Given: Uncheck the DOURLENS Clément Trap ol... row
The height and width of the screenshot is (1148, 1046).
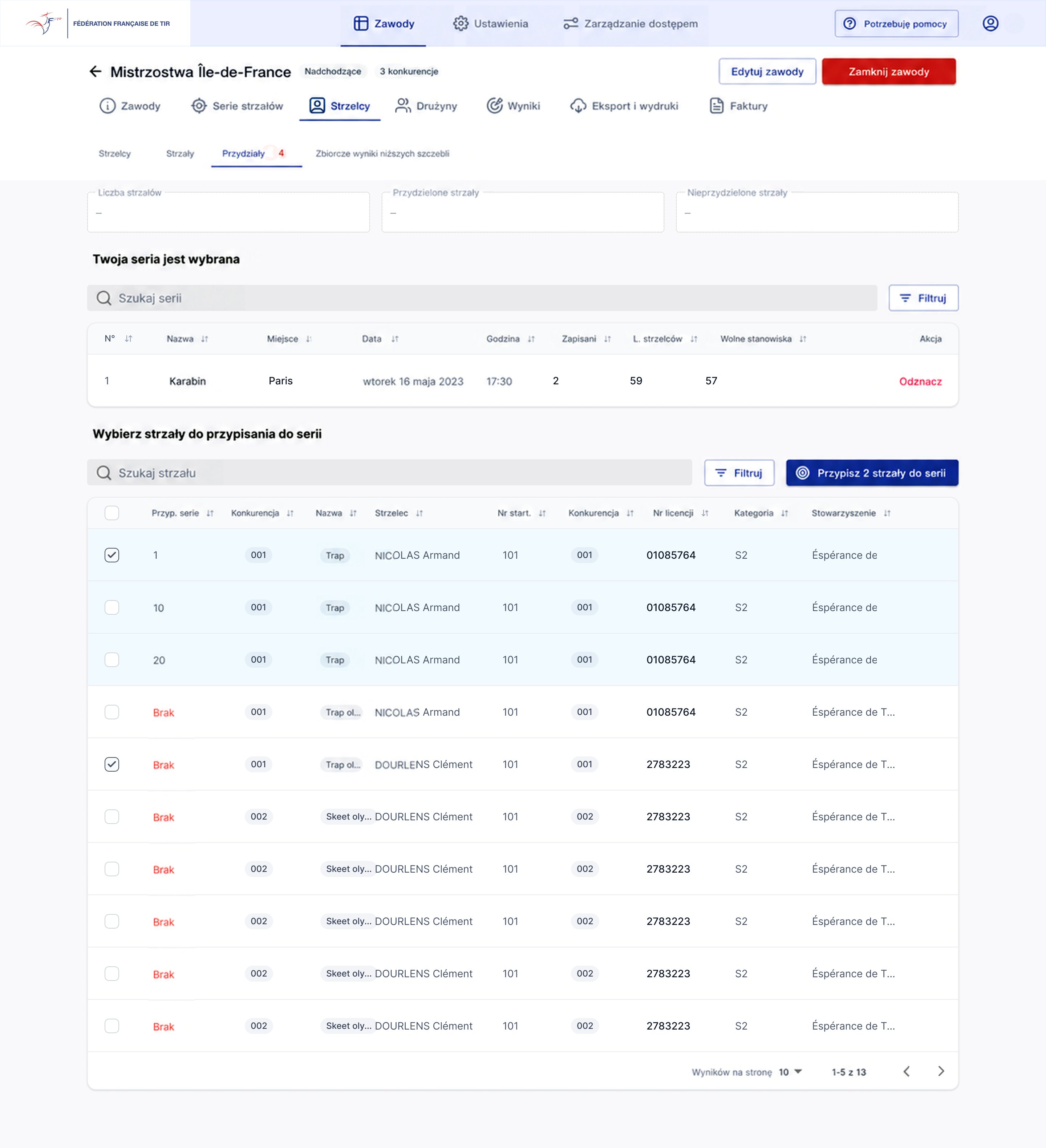Looking at the screenshot, I should point(112,764).
